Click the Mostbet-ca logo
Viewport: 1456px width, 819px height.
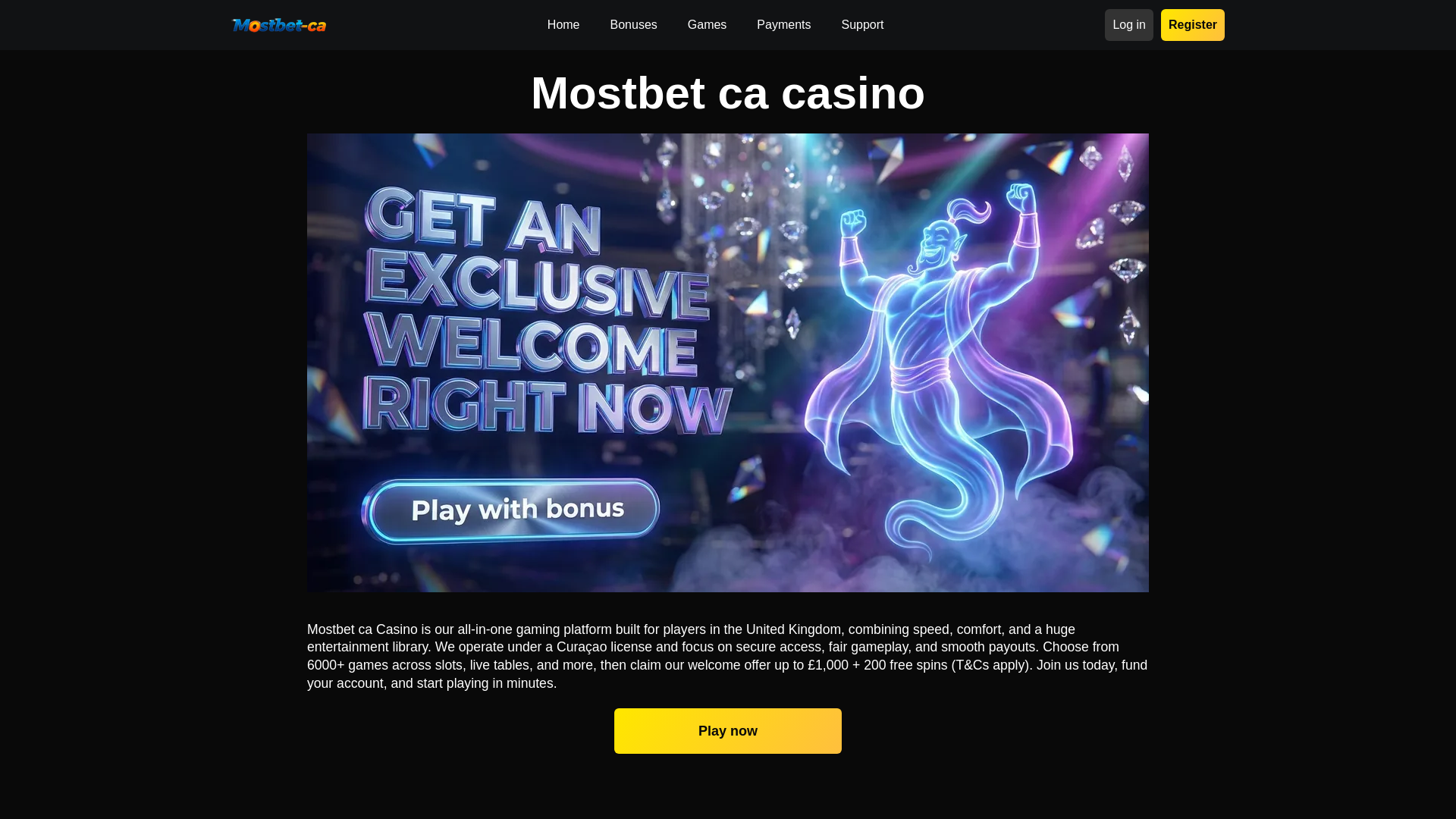click(279, 25)
